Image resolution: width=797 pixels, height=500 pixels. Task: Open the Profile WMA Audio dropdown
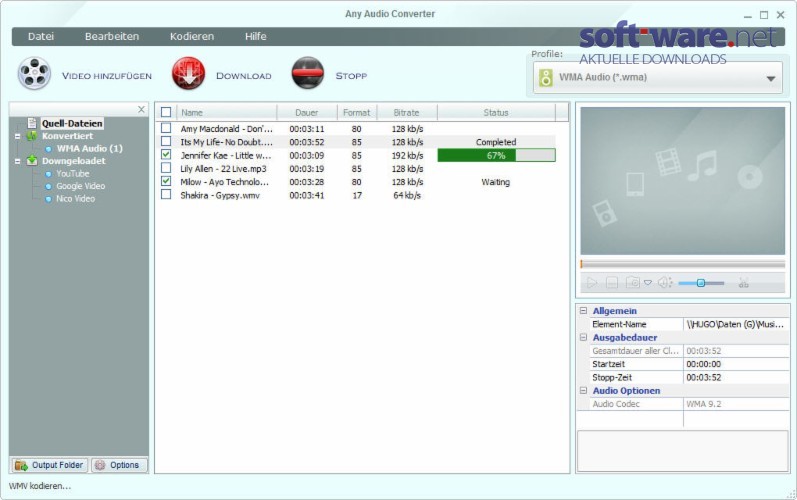point(657,78)
